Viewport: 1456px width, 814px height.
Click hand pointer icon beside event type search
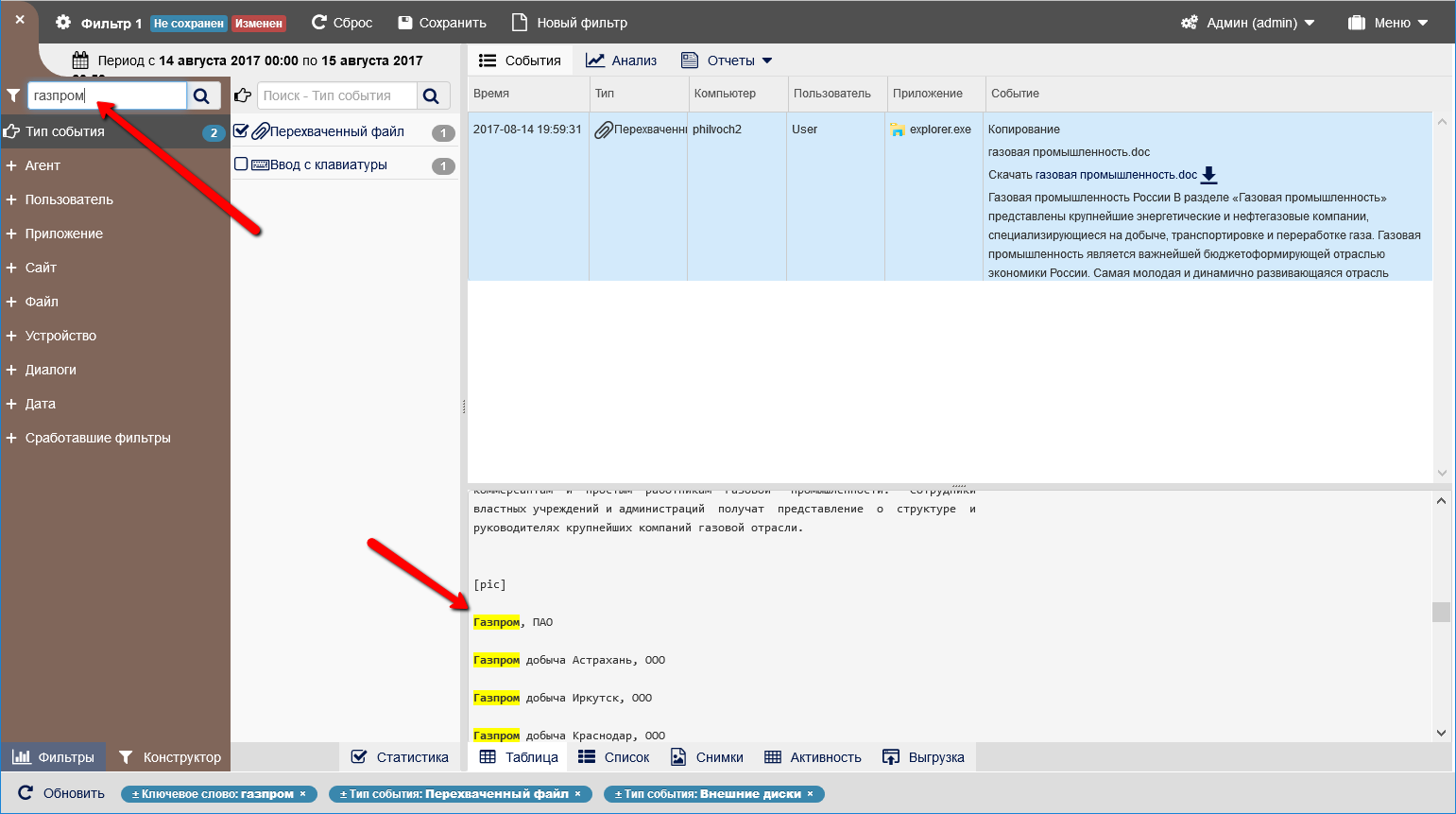[x=242, y=95]
